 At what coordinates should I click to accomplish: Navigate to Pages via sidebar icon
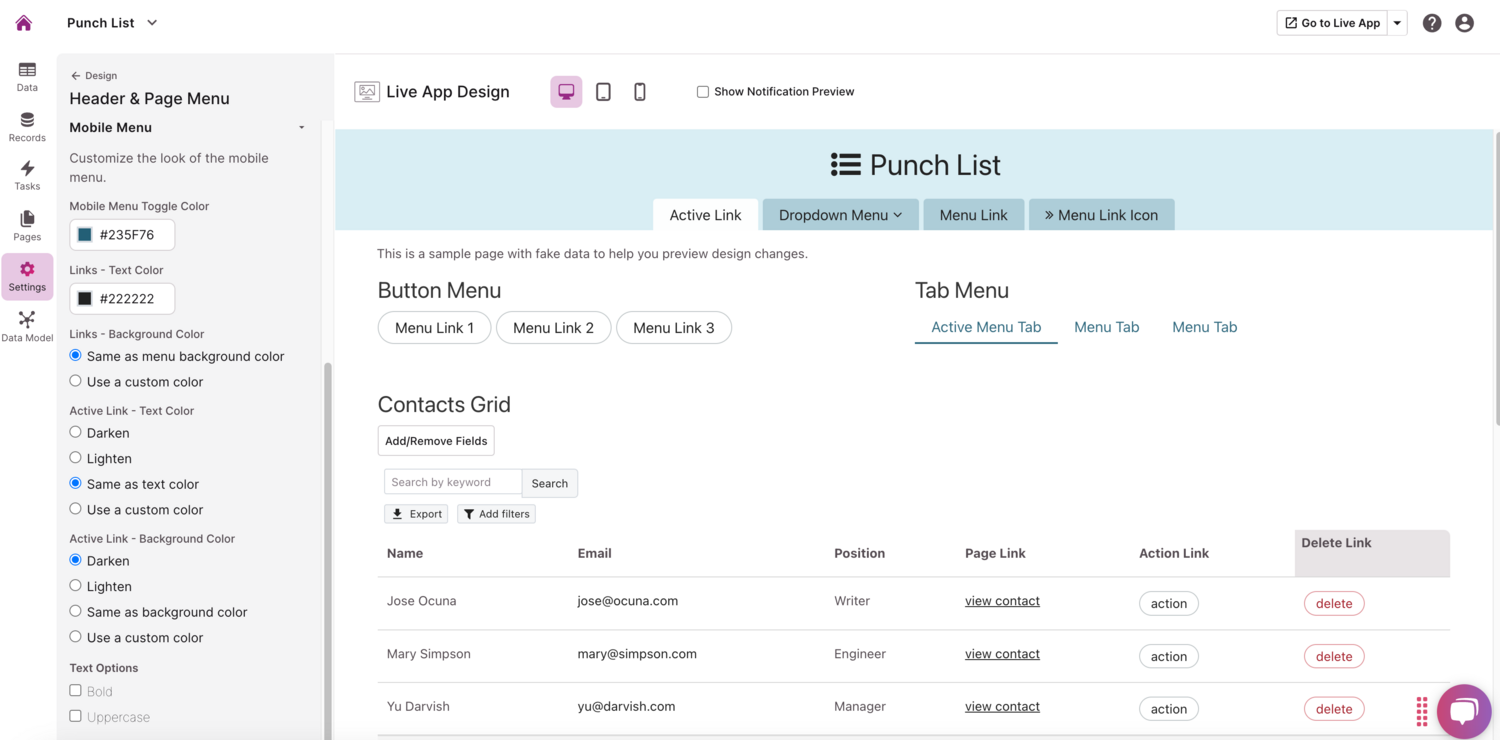(x=26, y=224)
